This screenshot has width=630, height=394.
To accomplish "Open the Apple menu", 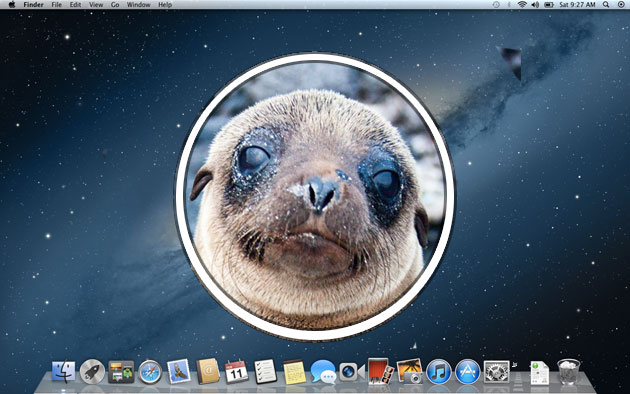I will pos(12,4).
